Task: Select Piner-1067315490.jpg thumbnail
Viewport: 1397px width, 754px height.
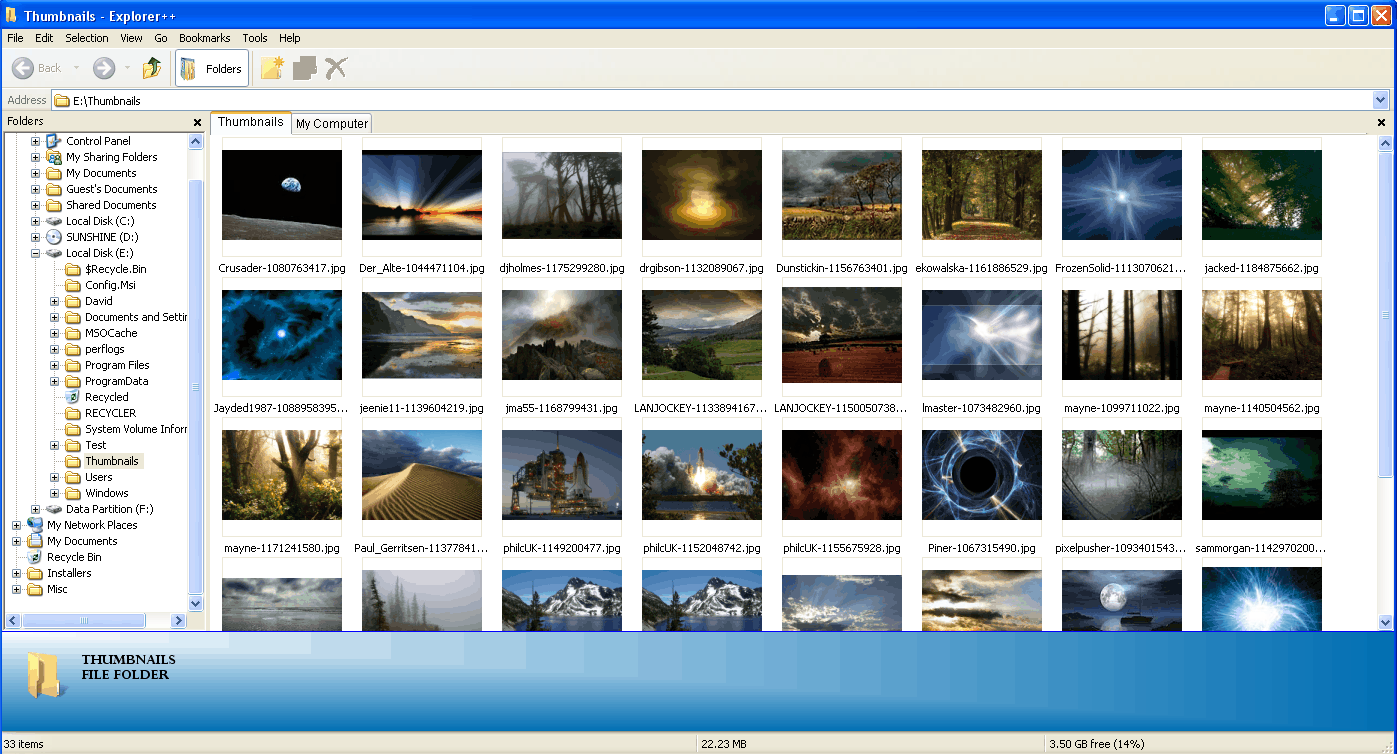Action: click(982, 476)
